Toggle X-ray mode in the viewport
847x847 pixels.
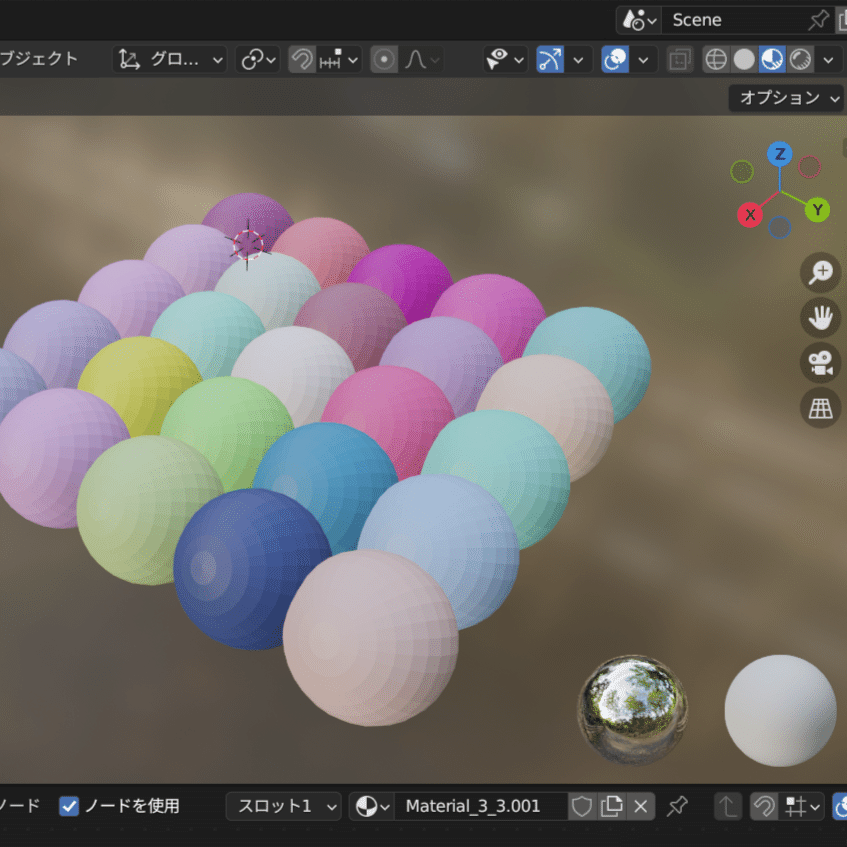(x=681, y=58)
